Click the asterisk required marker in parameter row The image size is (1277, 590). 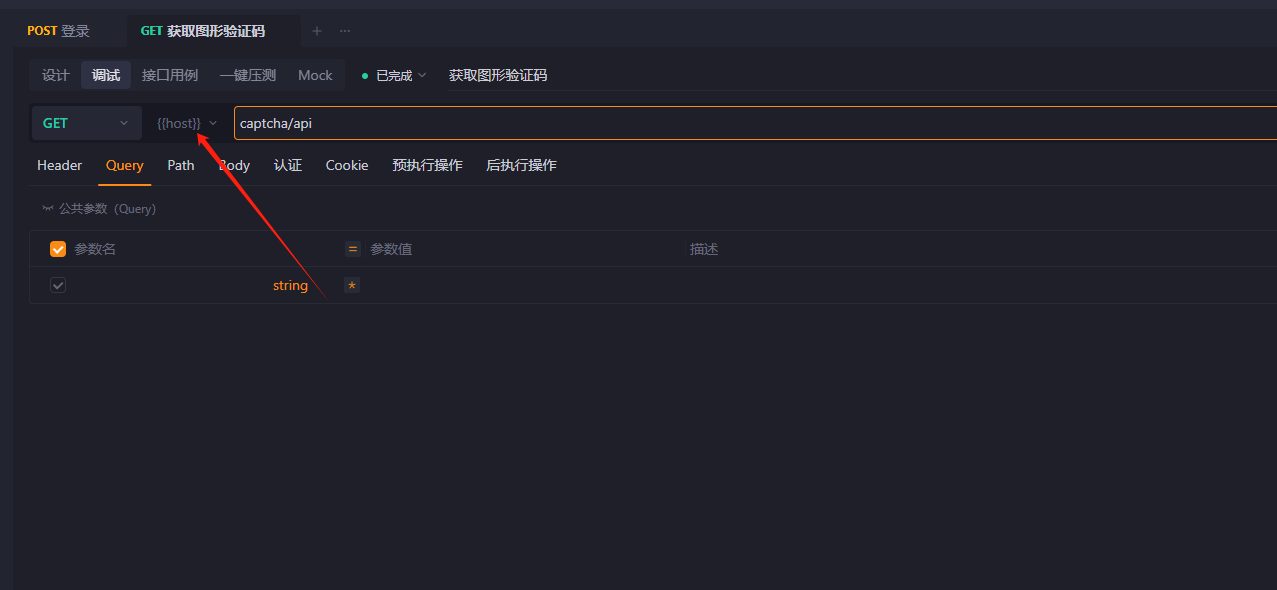pos(351,285)
